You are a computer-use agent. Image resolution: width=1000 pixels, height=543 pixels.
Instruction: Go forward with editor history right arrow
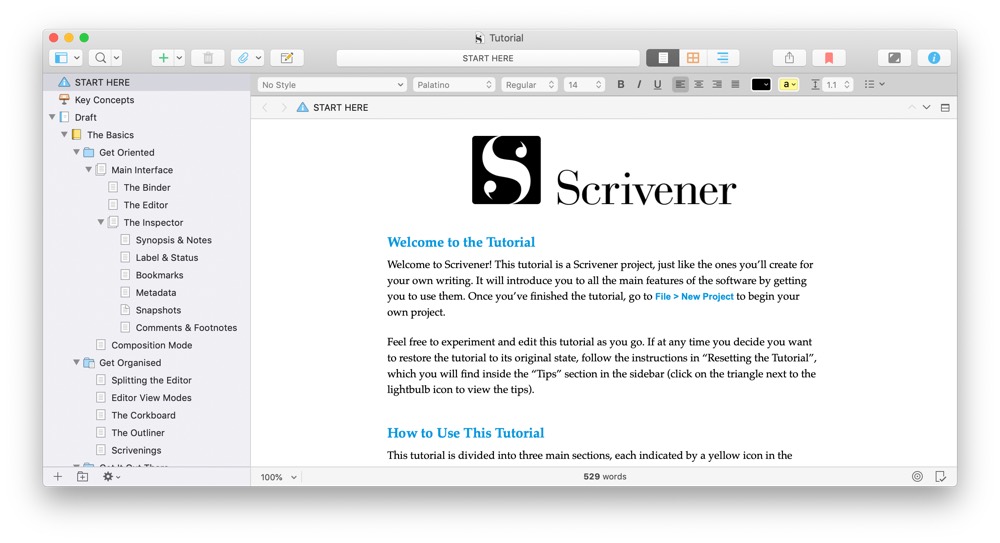(x=284, y=108)
